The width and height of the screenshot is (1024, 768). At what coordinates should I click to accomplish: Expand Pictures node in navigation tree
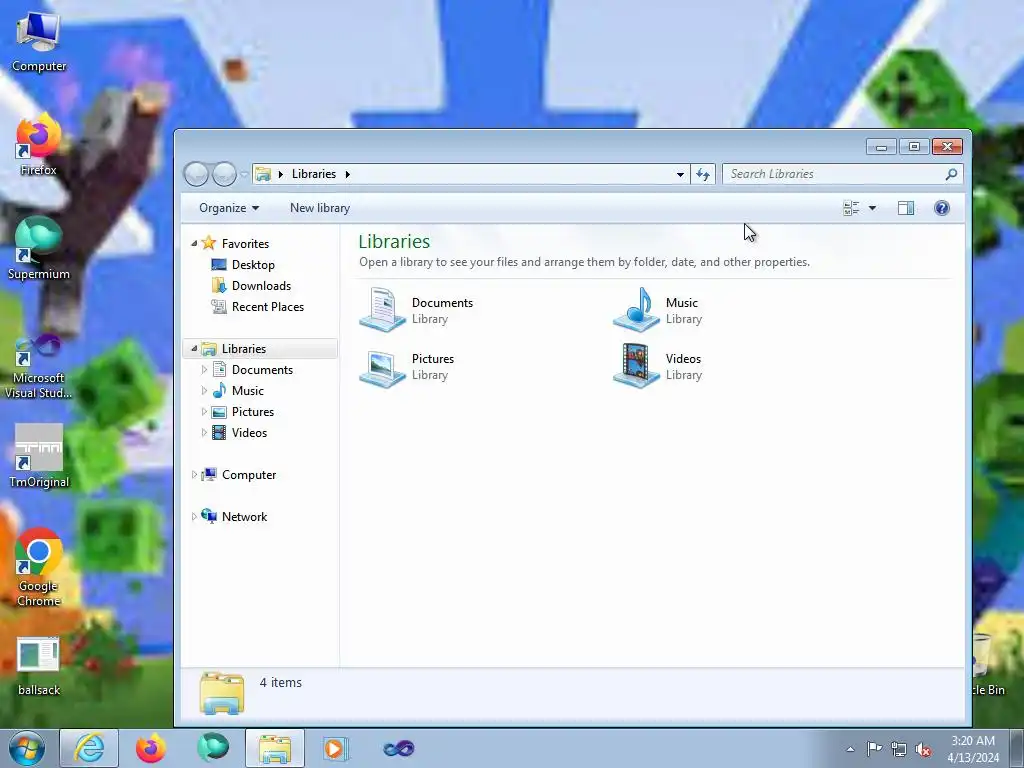tap(204, 411)
